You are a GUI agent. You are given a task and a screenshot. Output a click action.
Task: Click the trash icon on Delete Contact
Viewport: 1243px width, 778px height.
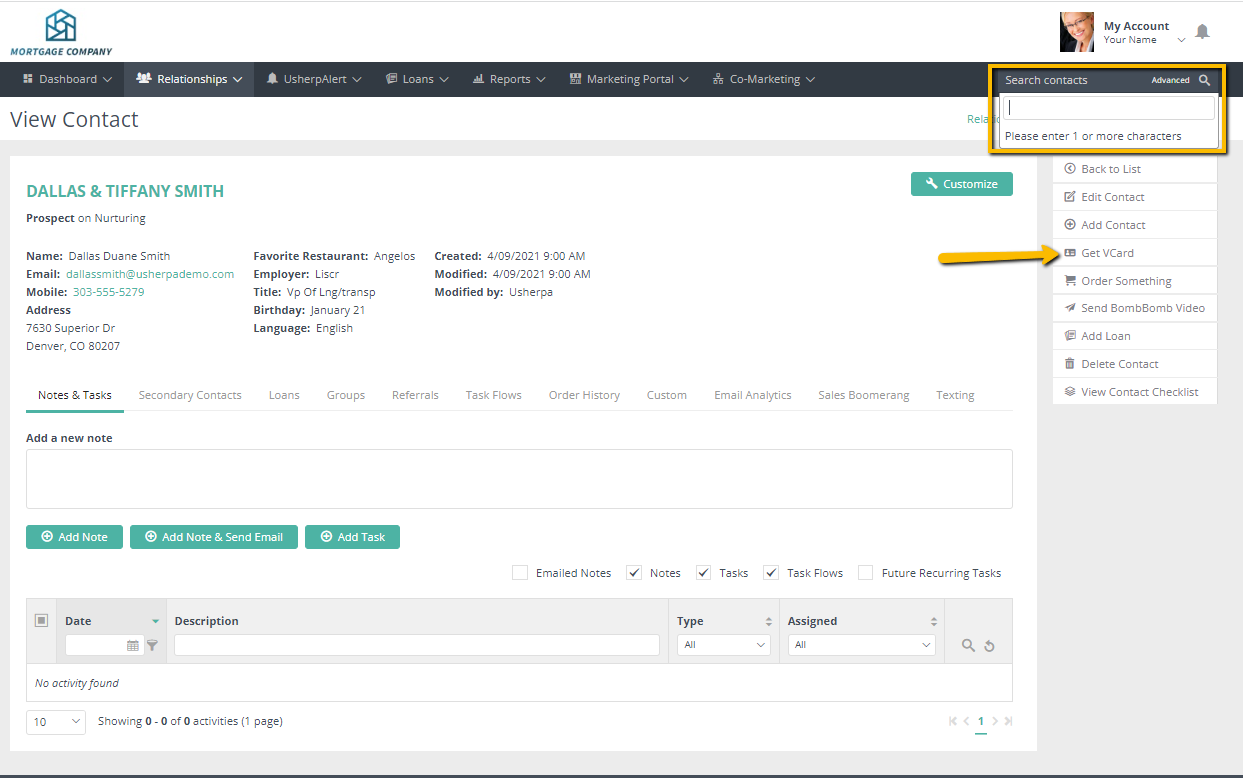click(1071, 363)
